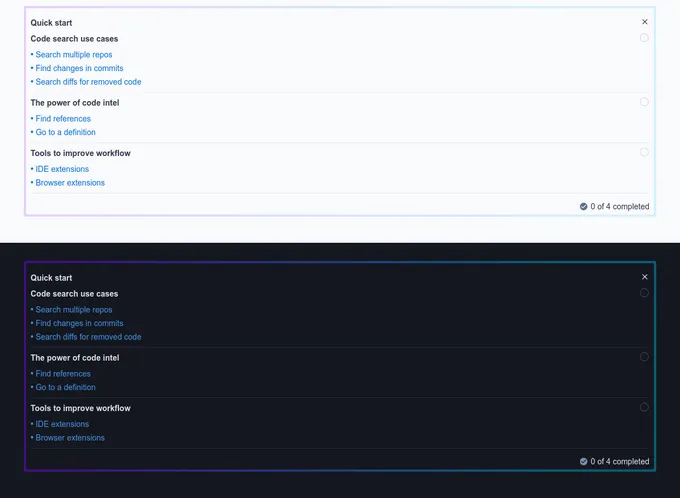Open IDE extensions link in light panel
Image resolution: width=680 pixels, height=498 pixels.
click(62, 169)
